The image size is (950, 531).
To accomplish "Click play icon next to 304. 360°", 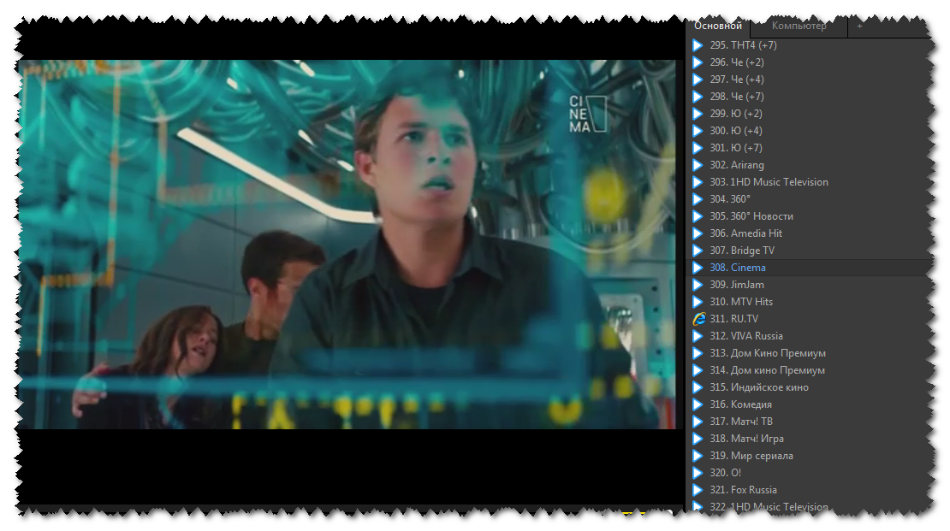I will [x=698, y=199].
